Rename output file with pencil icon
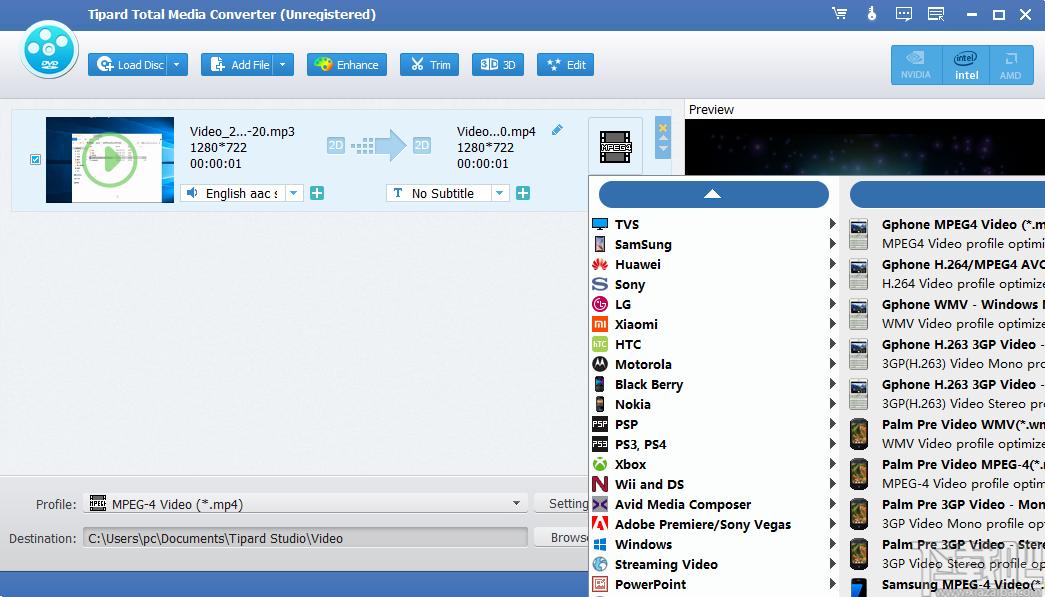The image size is (1045, 597). [x=557, y=130]
